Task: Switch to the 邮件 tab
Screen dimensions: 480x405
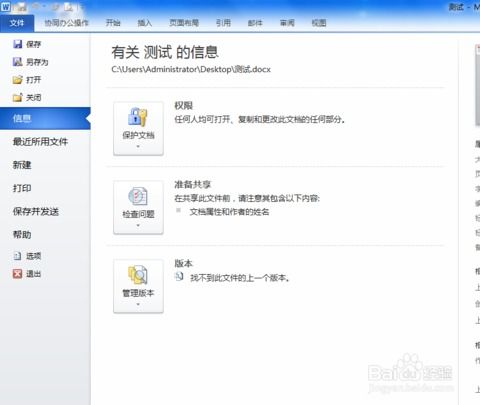Action: click(x=255, y=23)
